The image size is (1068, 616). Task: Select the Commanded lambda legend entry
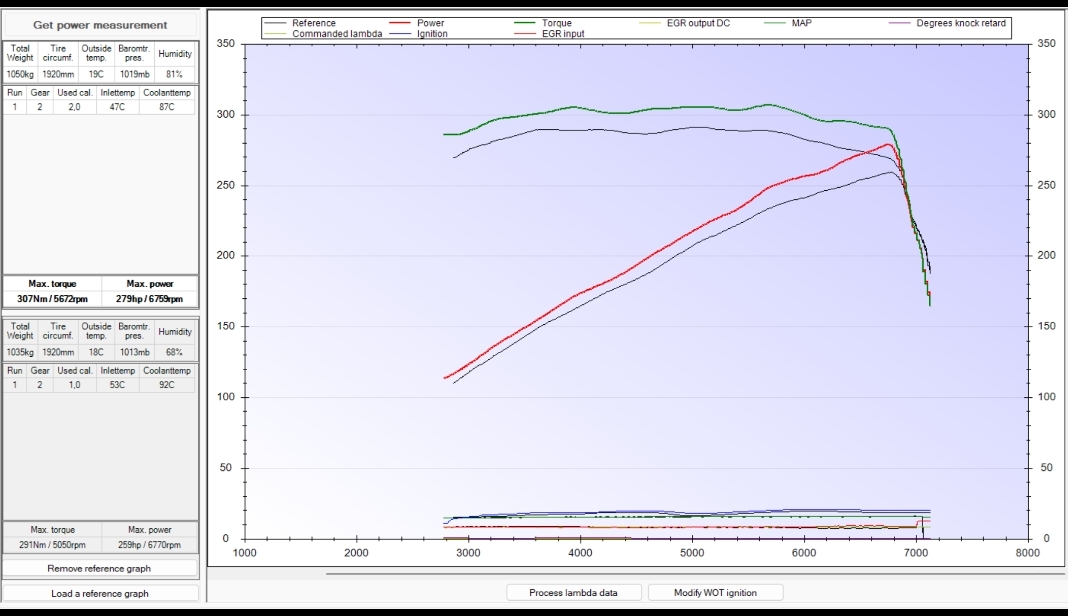coord(336,34)
